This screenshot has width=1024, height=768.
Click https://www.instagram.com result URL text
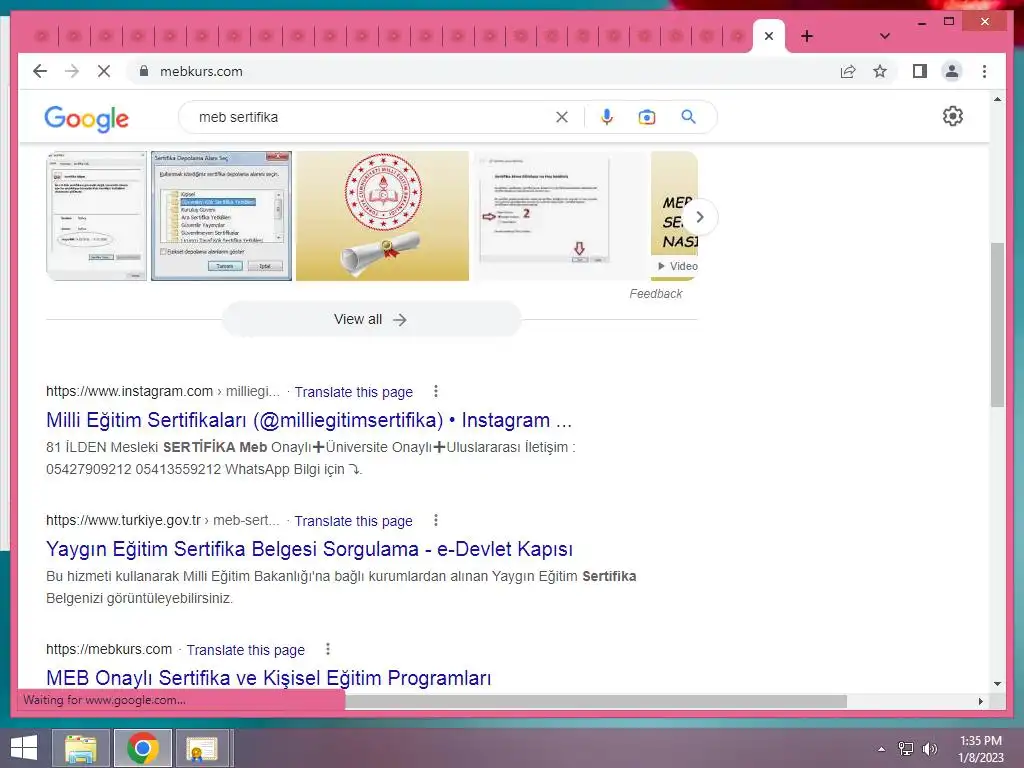[x=129, y=391]
